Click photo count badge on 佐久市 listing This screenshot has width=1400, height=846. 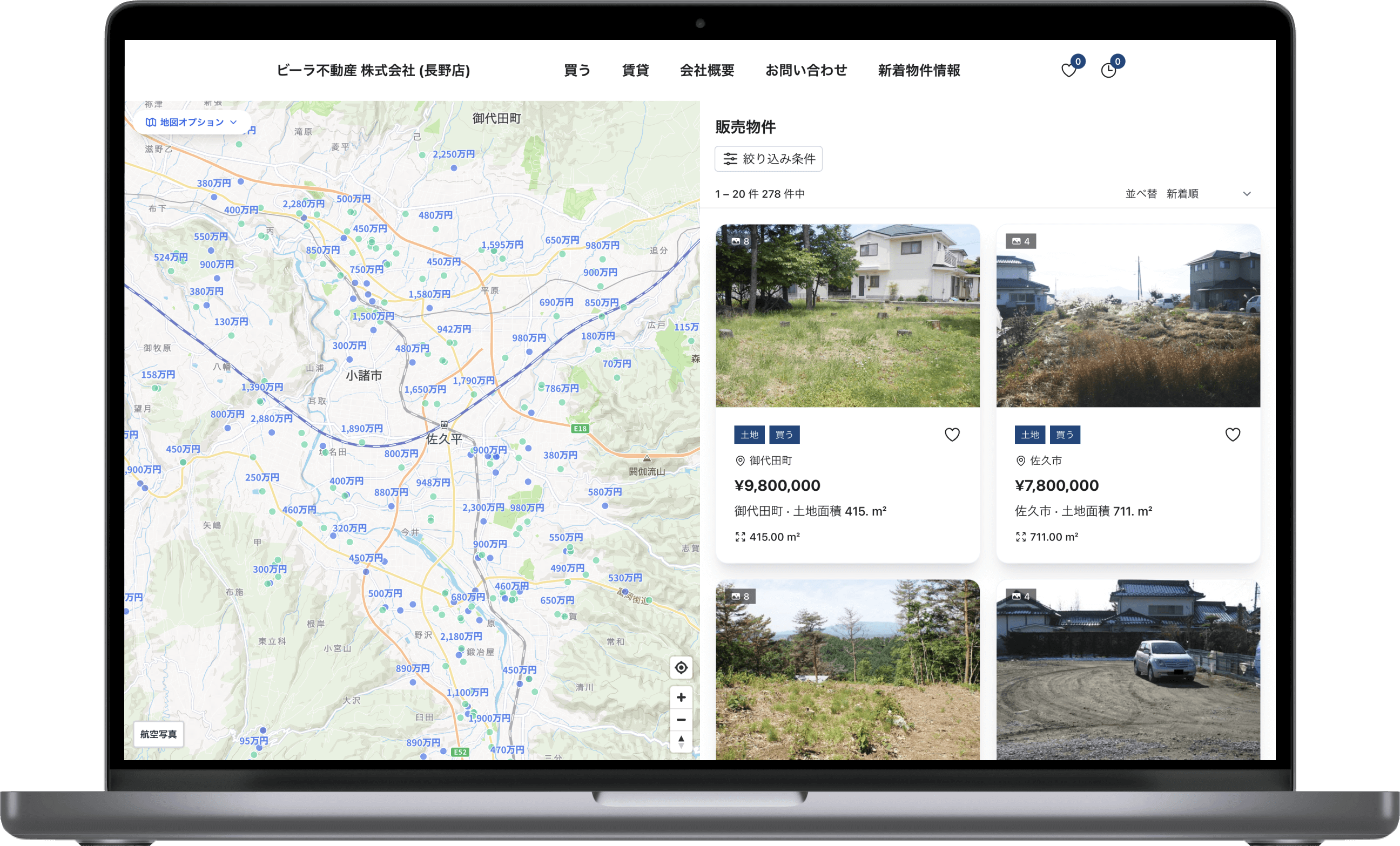tap(1021, 241)
